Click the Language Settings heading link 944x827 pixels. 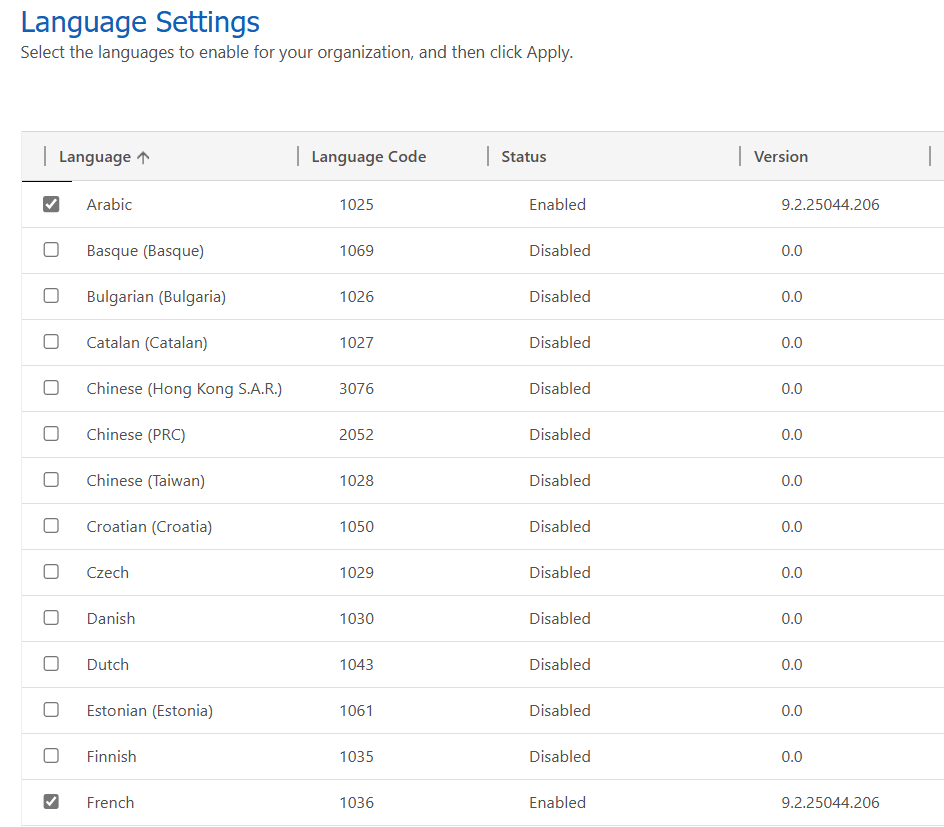[140, 21]
